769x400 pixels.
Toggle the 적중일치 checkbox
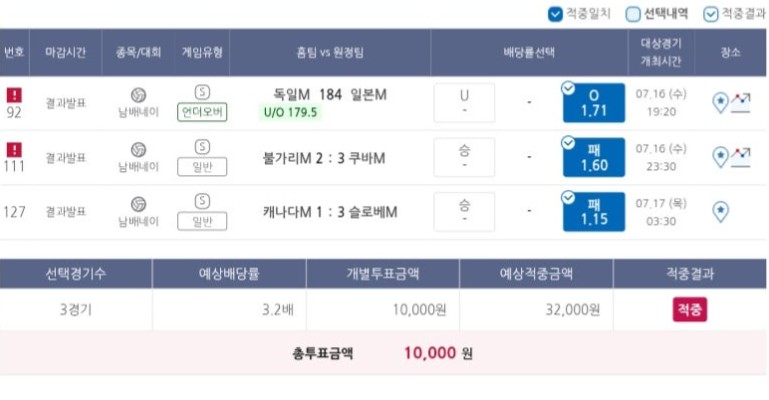(x=555, y=14)
